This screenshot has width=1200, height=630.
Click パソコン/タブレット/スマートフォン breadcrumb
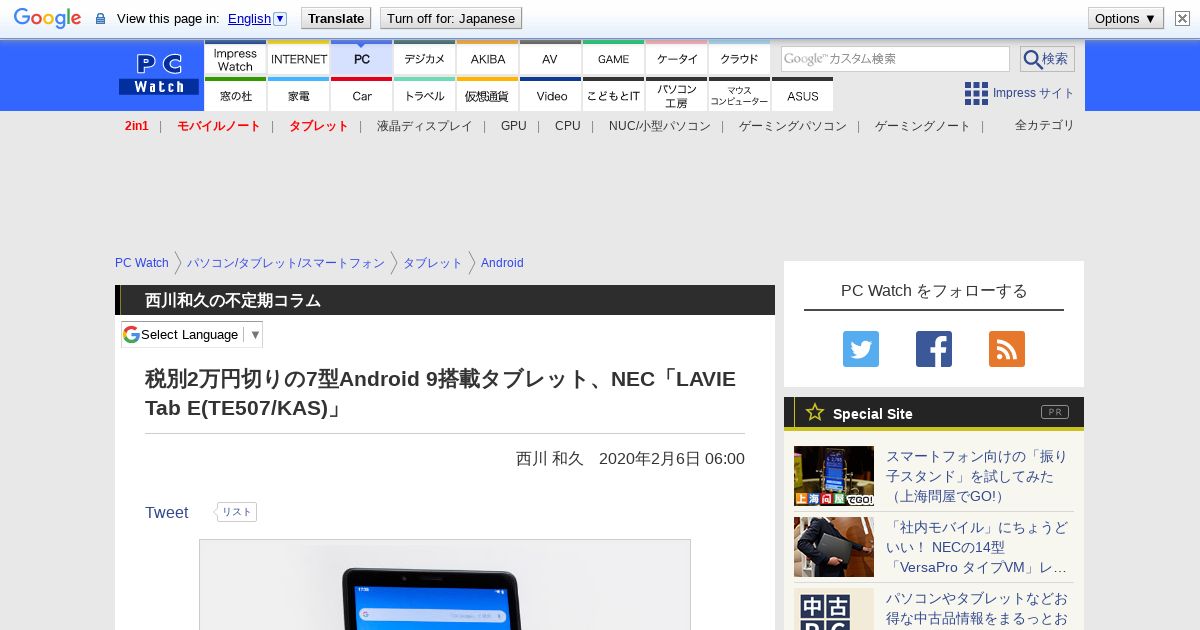click(x=286, y=263)
